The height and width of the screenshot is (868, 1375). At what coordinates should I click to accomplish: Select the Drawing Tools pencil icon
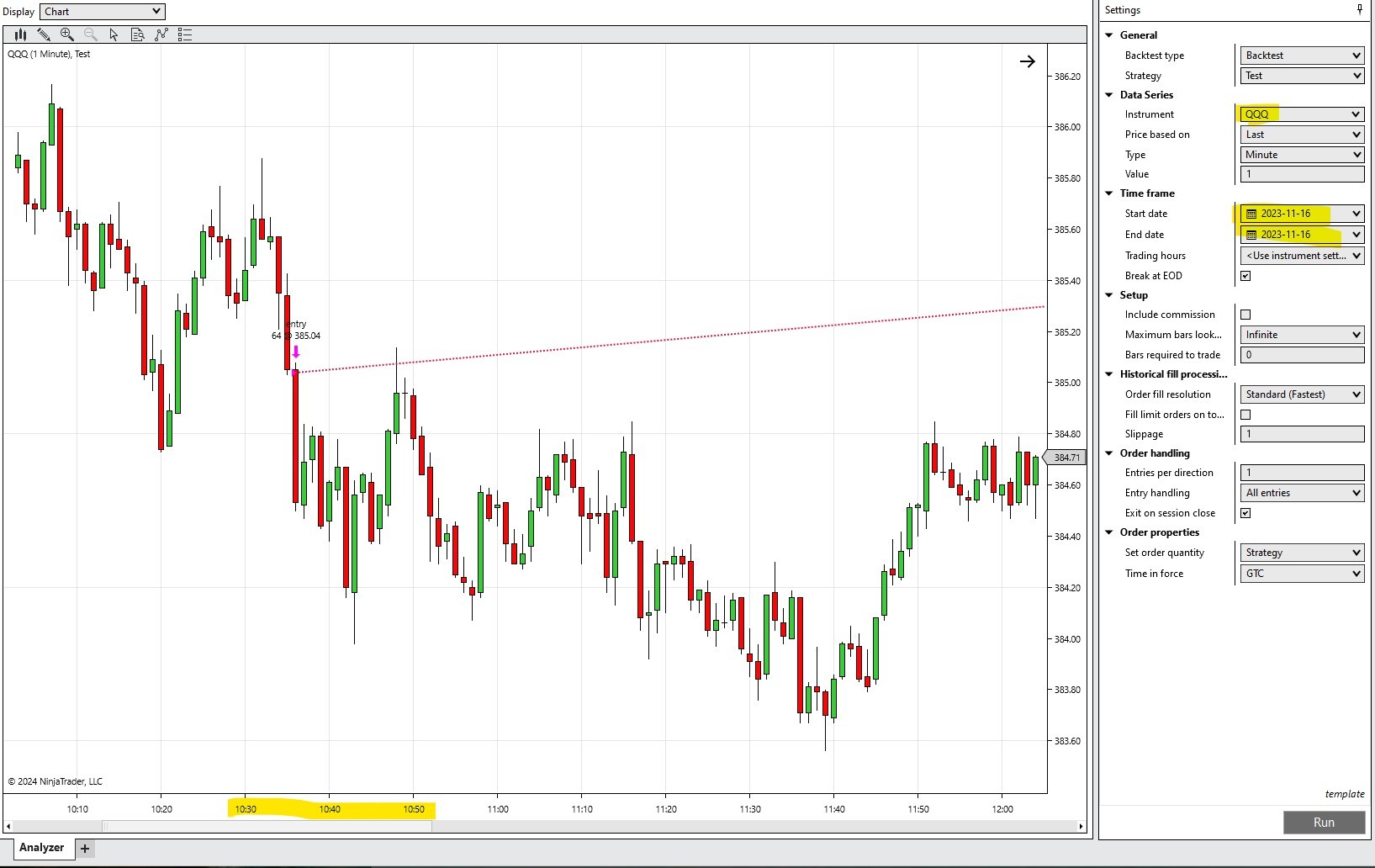pyautogui.click(x=44, y=34)
